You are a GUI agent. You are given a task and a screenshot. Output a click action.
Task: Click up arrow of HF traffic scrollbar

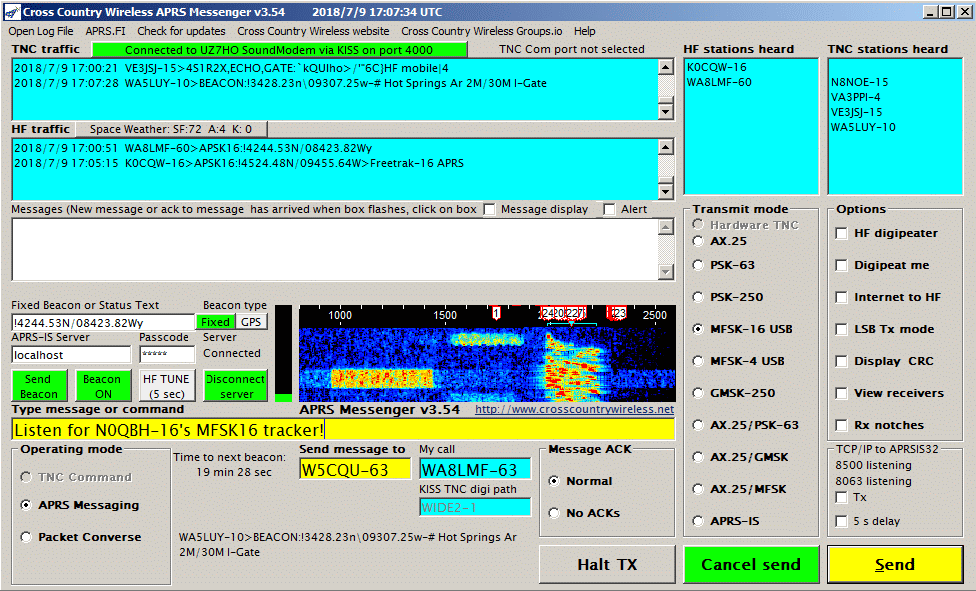click(666, 147)
